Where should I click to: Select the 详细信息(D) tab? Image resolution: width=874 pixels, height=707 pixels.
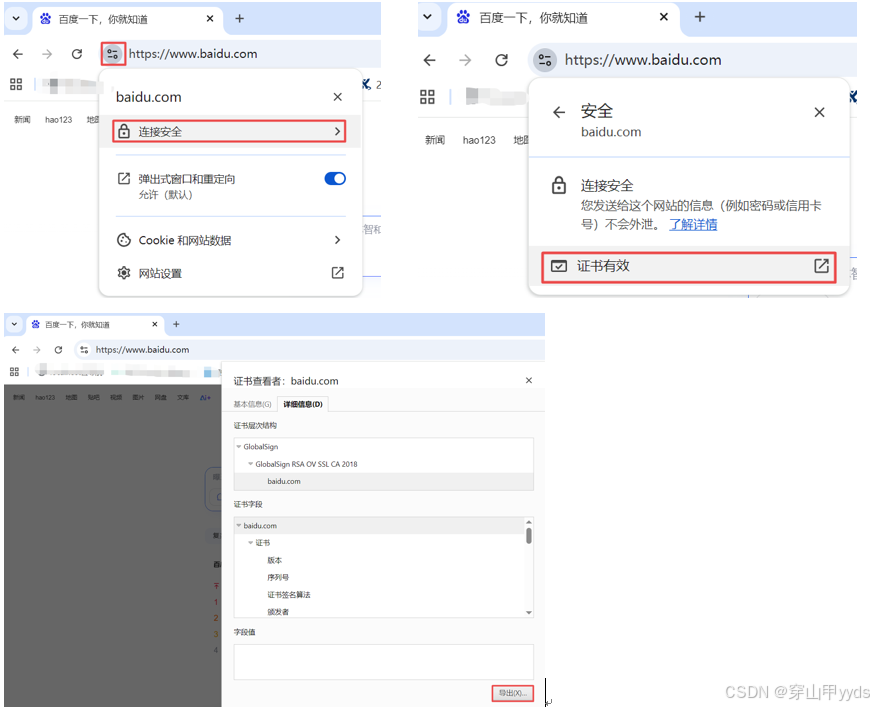coord(303,404)
